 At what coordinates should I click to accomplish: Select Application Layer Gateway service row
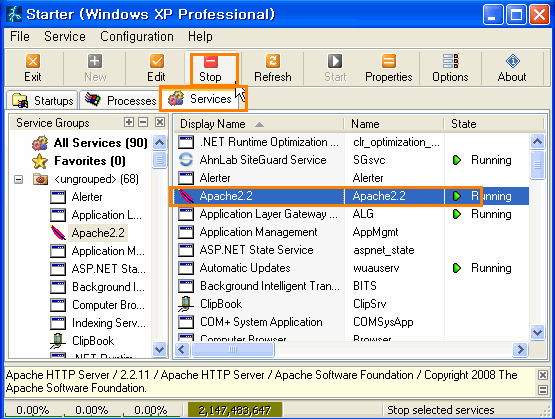click(352, 214)
